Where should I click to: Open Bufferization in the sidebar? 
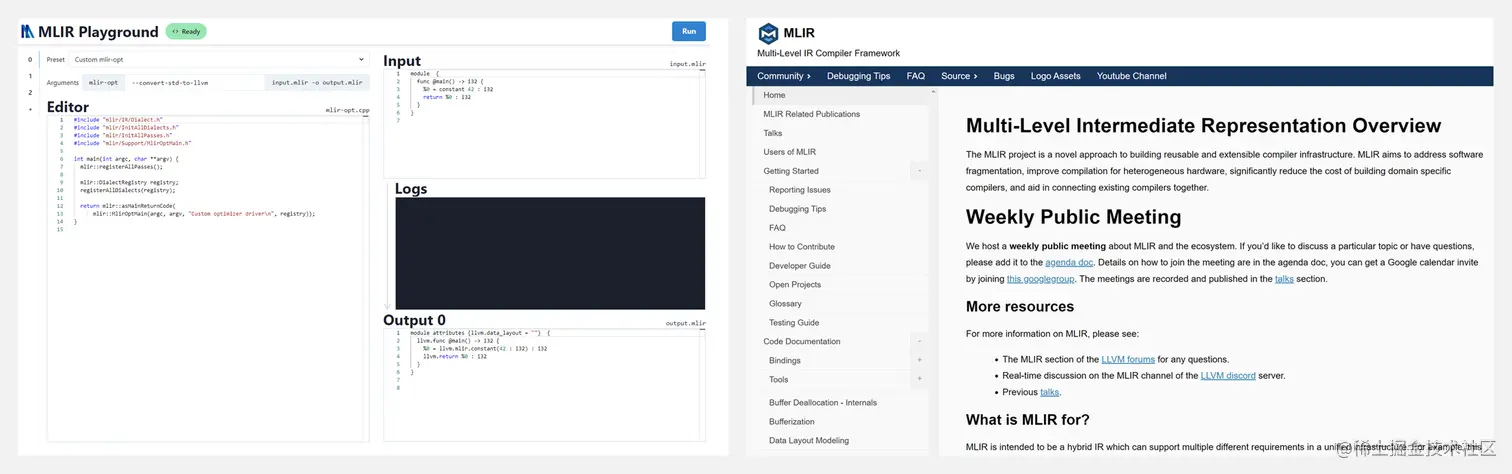click(x=792, y=422)
